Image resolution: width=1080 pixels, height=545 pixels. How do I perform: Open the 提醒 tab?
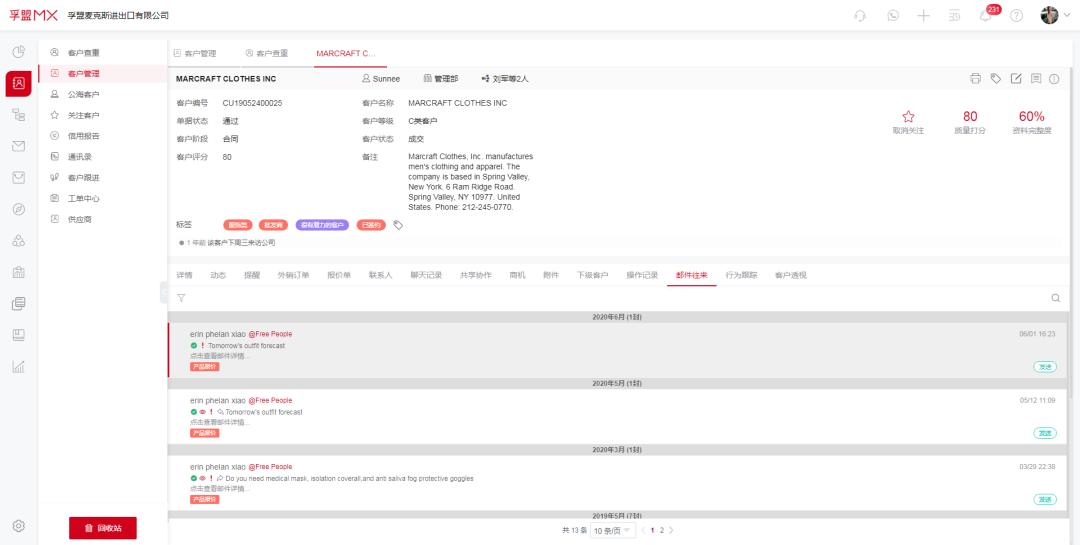[252, 275]
